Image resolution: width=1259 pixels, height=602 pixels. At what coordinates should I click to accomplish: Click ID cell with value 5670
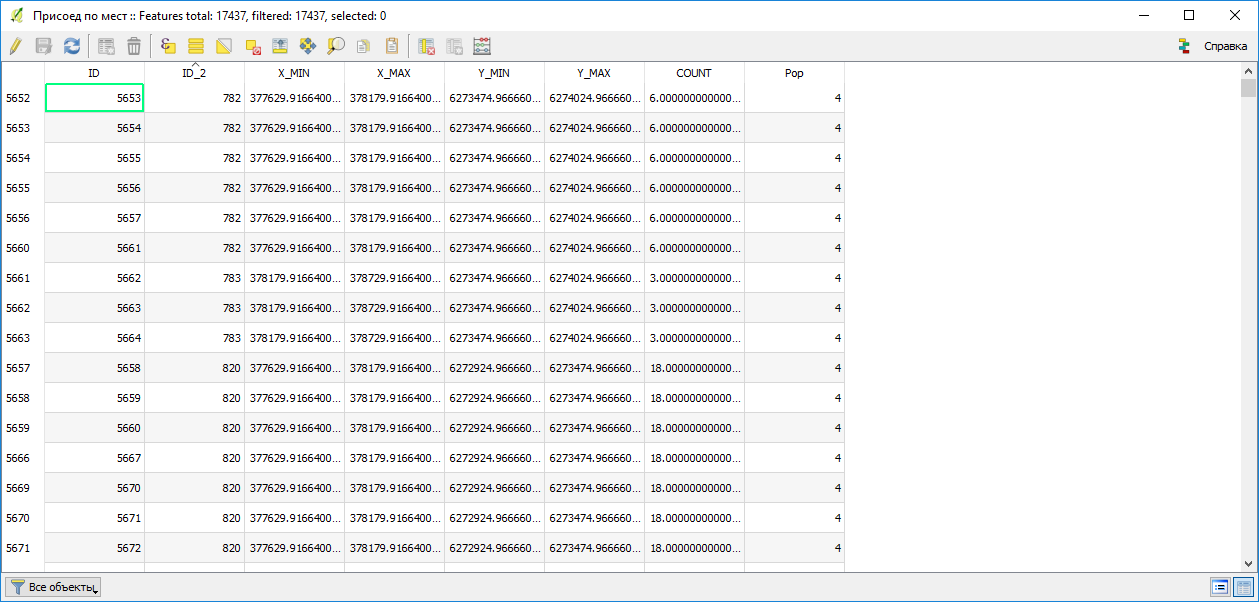pyautogui.click(x=95, y=488)
